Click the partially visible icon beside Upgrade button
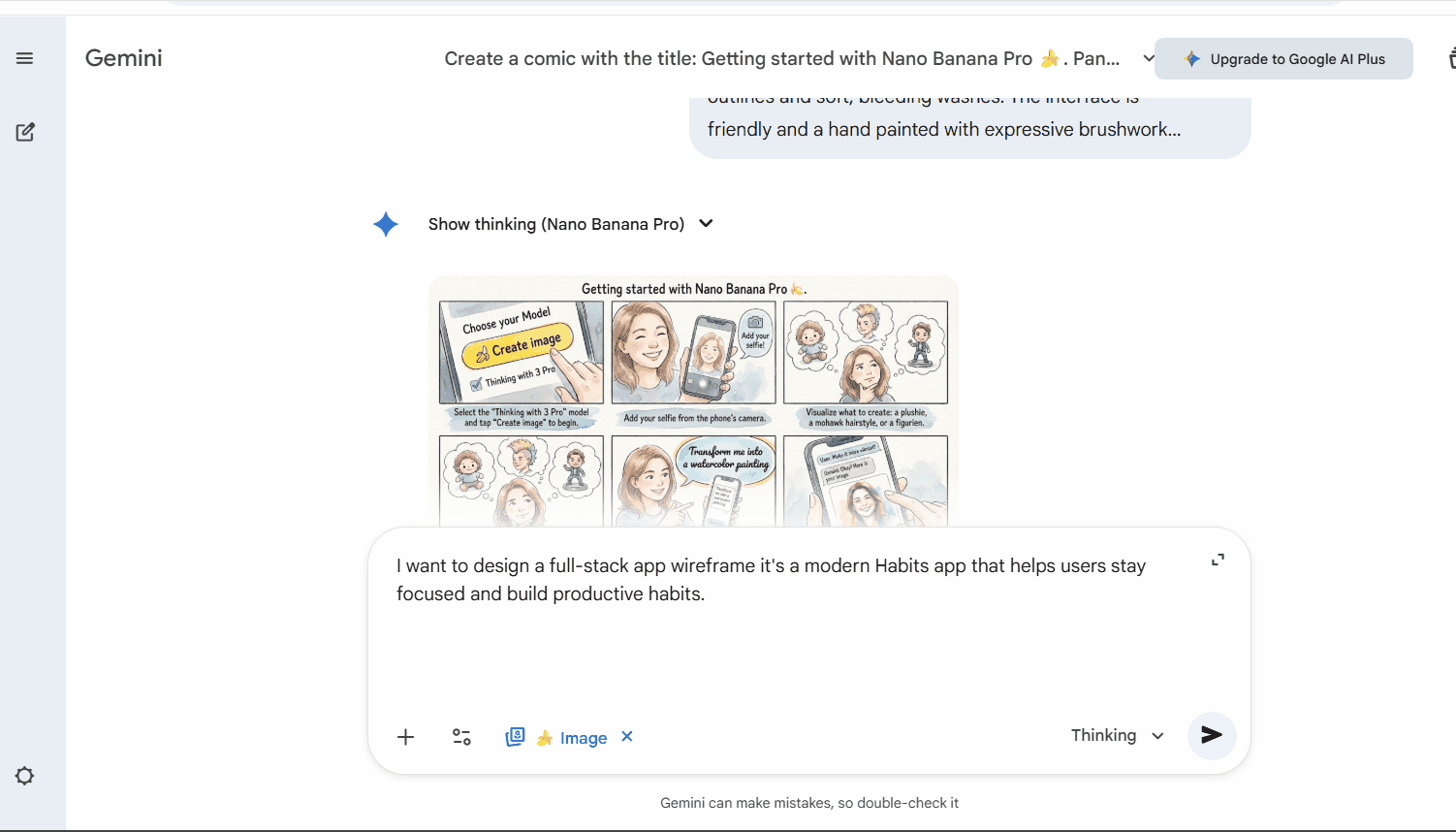1456x832 pixels. click(1451, 59)
